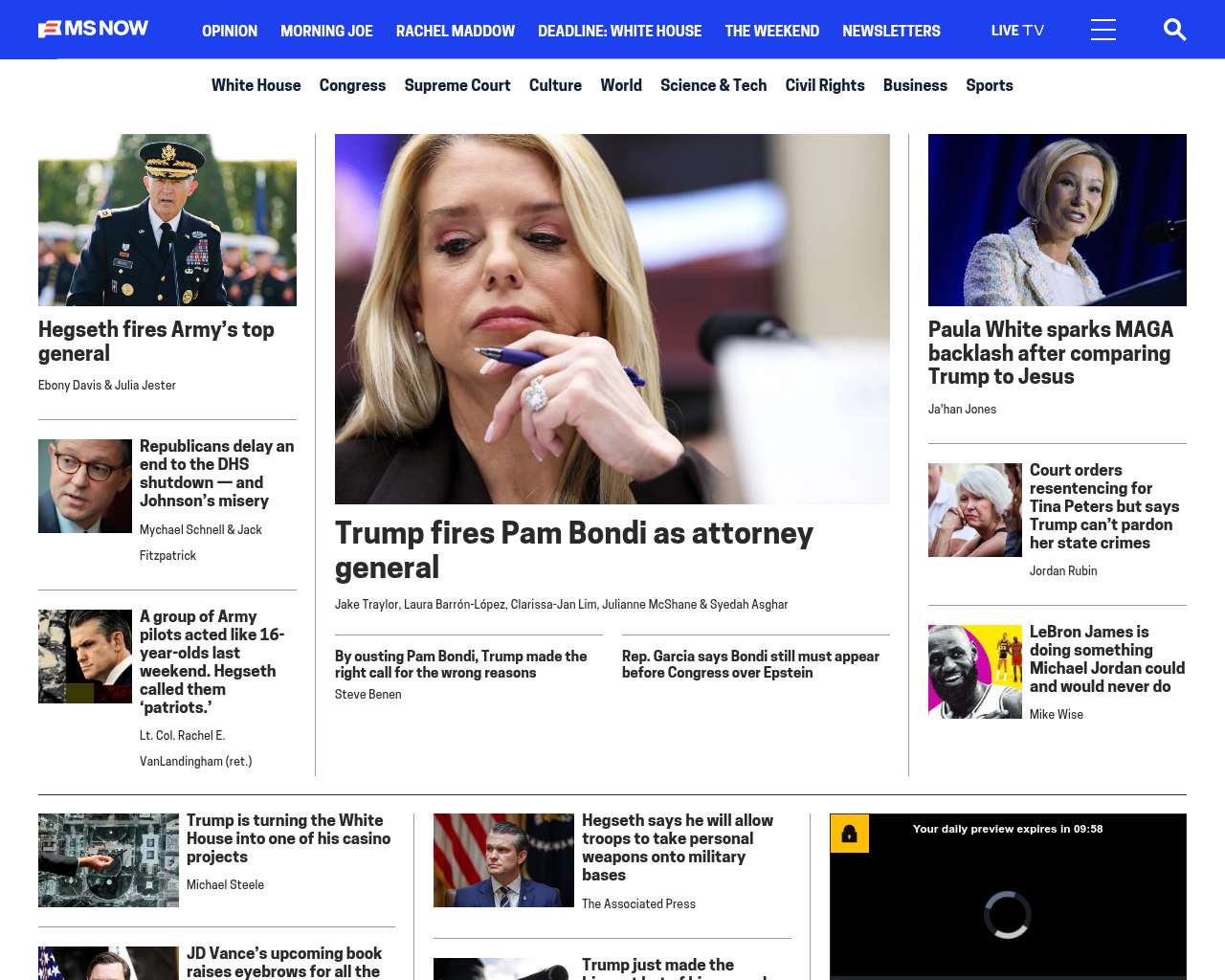Read LeBron James Michael Jordan article
The height and width of the screenshot is (980, 1225).
point(1107,659)
